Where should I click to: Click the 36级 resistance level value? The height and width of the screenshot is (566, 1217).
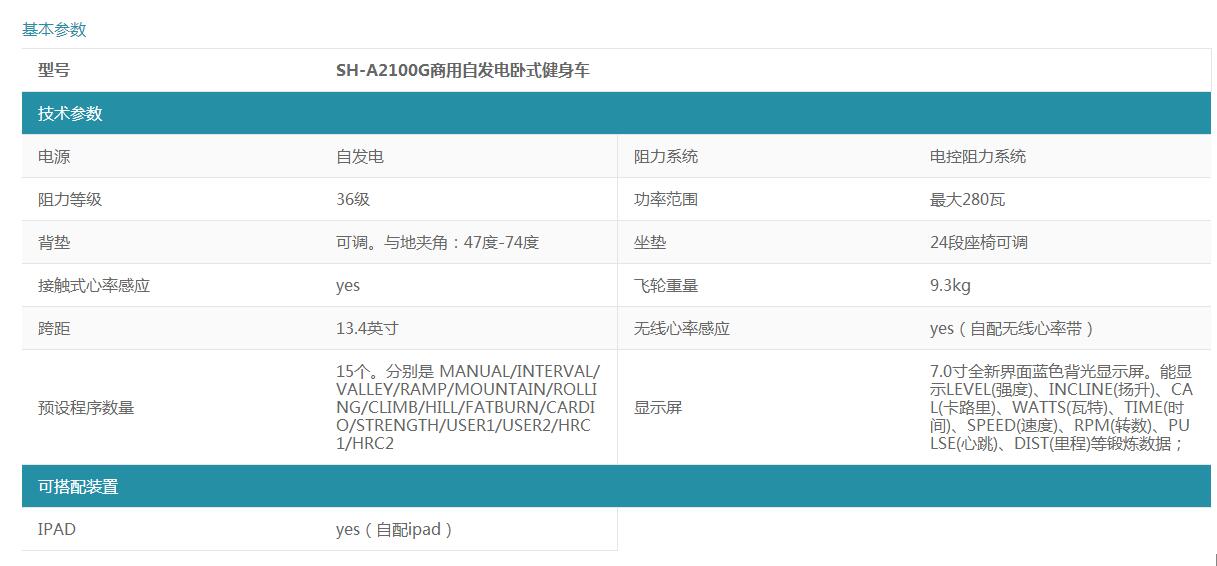pos(352,199)
